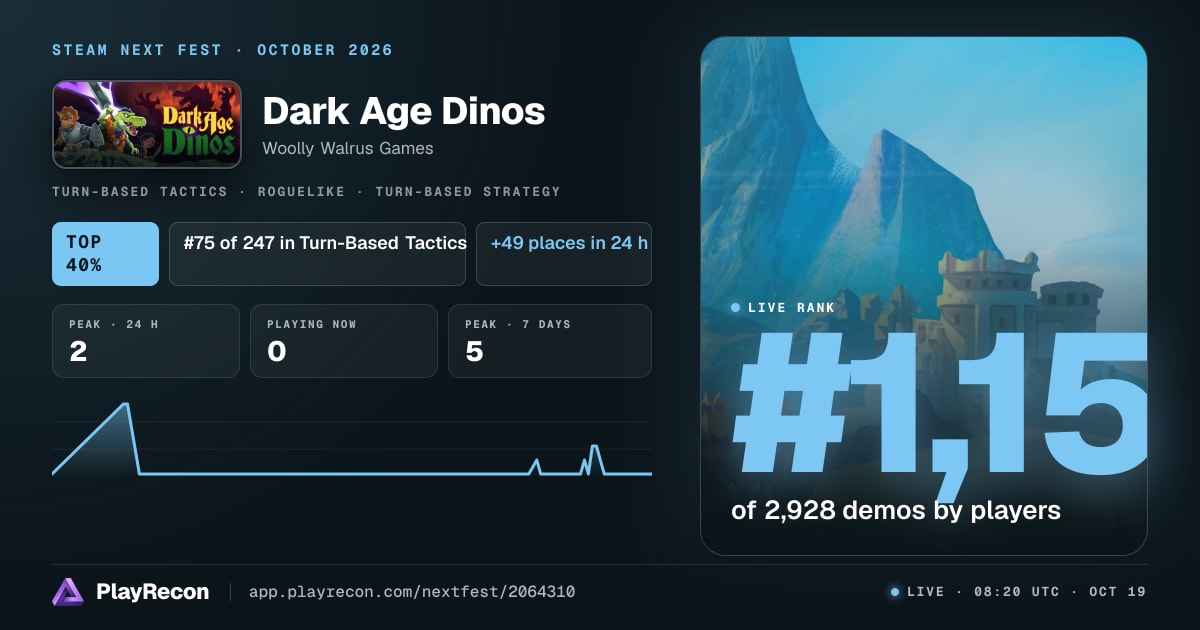Click the of 2,928 demos by players text
Screen dimensions: 1200x630
pos(896,510)
